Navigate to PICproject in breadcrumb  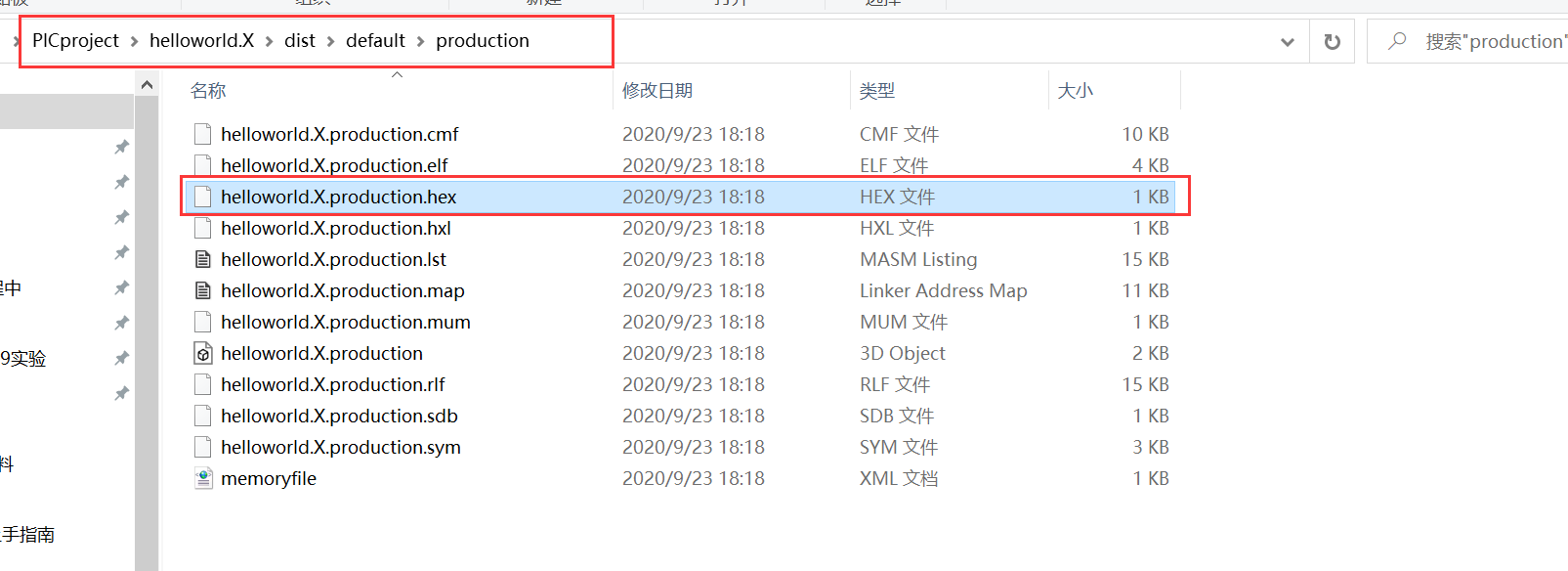coord(75,41)
